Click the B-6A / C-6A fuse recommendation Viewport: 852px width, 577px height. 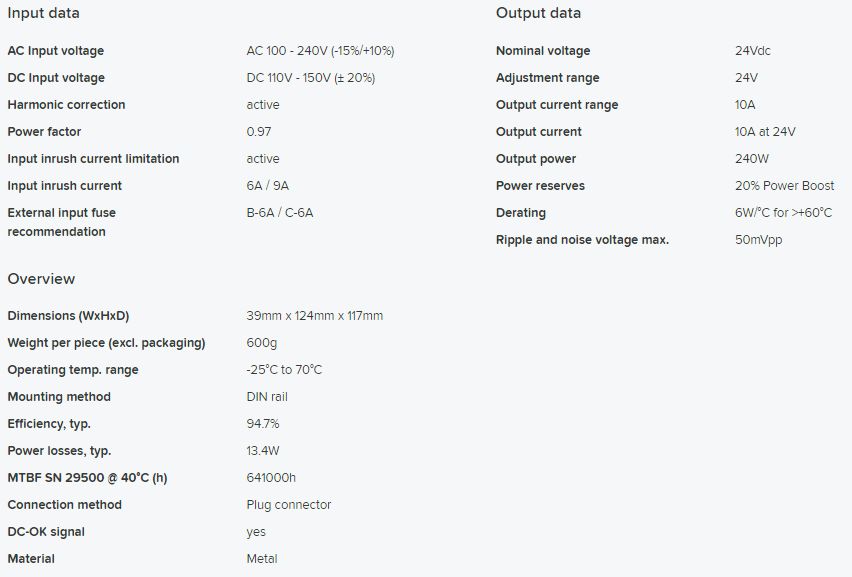[280, 212]
